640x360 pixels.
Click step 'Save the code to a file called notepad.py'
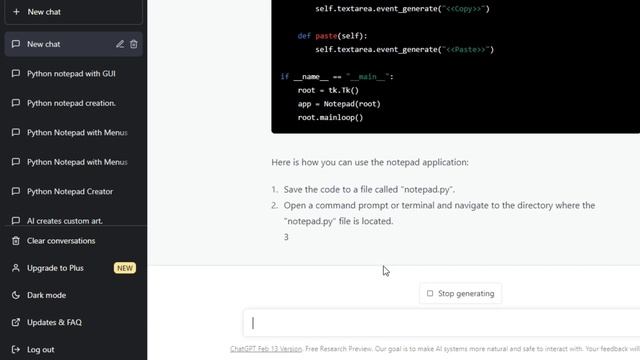[369, 189]
